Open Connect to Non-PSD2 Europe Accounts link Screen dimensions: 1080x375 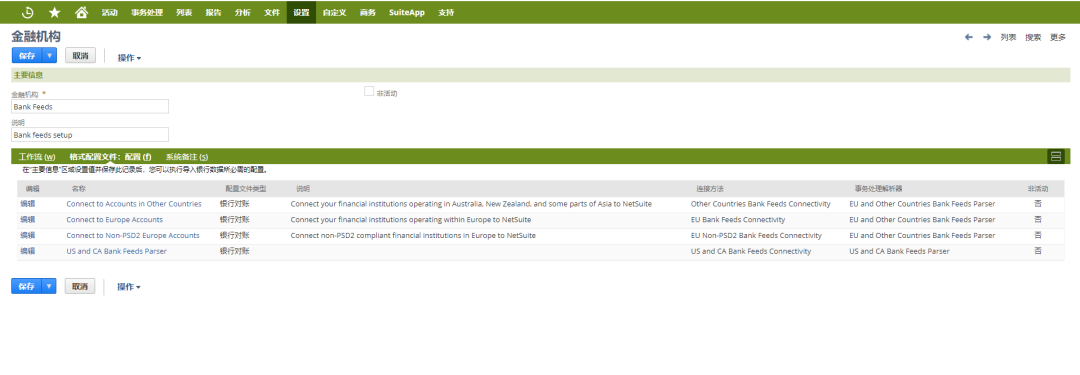click(133, 235)
